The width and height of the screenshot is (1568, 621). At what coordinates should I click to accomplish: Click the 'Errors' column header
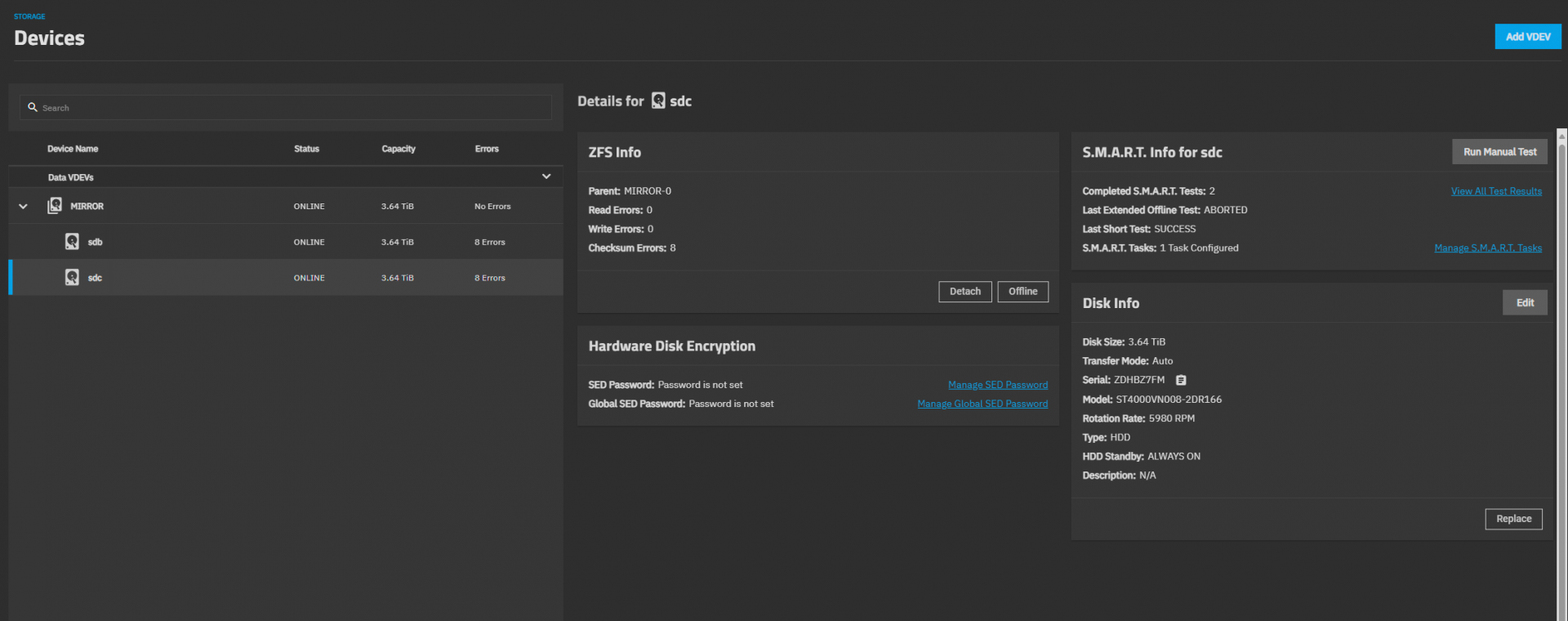pyautogui.click(x=487, y=149)
